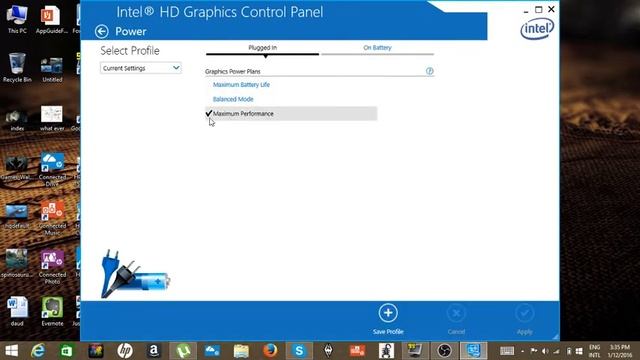
Task: Open Amazon from the taskbar
Action: [x=153, y=351]
